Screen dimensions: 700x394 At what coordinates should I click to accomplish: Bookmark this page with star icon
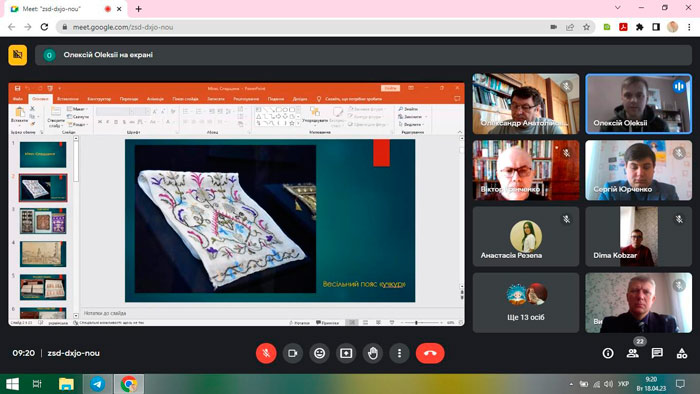tap(586, 27)
